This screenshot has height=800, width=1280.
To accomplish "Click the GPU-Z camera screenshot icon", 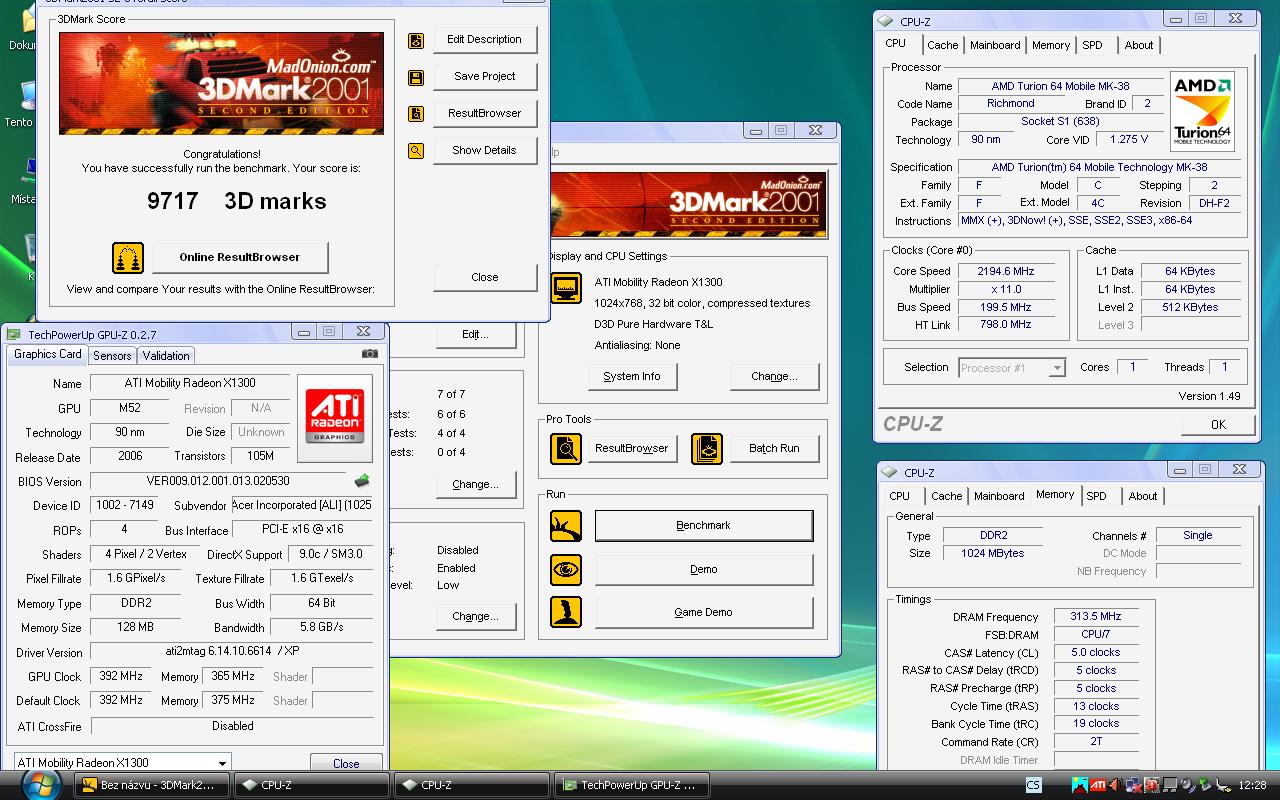I will tap(370, 353).
